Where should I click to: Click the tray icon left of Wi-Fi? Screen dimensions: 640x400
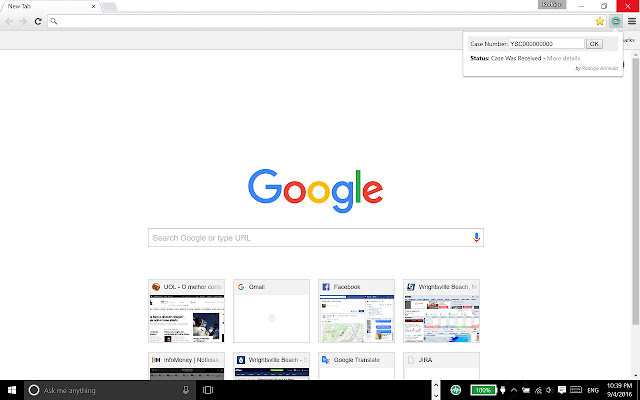click(526, 390)
